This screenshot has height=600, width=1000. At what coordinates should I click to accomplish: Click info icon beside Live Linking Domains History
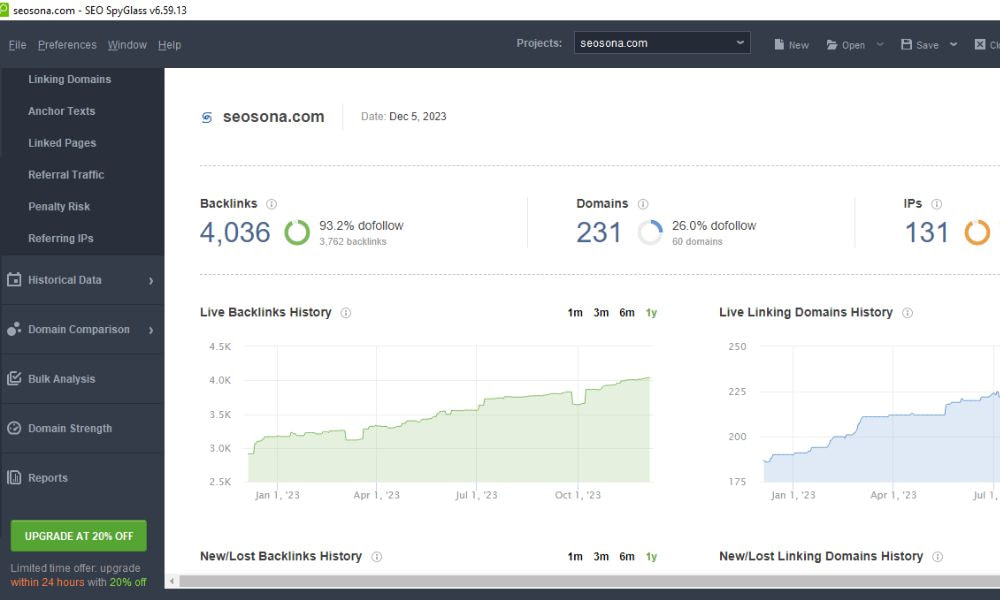908,312
